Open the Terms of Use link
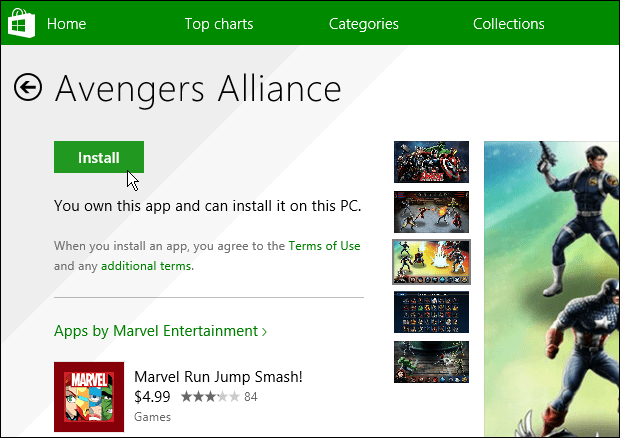 [324, 246]
